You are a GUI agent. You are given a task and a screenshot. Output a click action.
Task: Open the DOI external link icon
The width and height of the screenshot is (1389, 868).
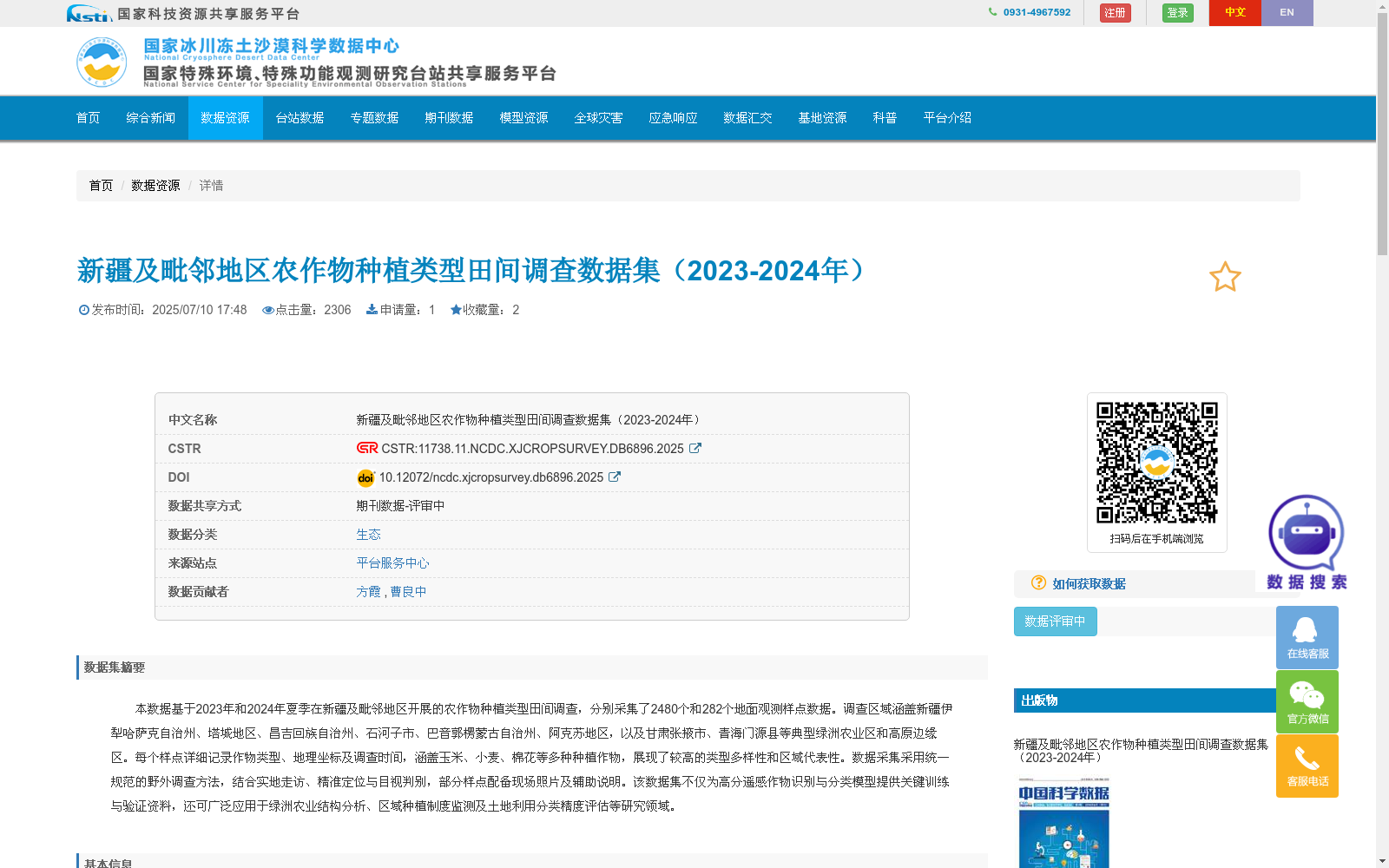[615, 477]
